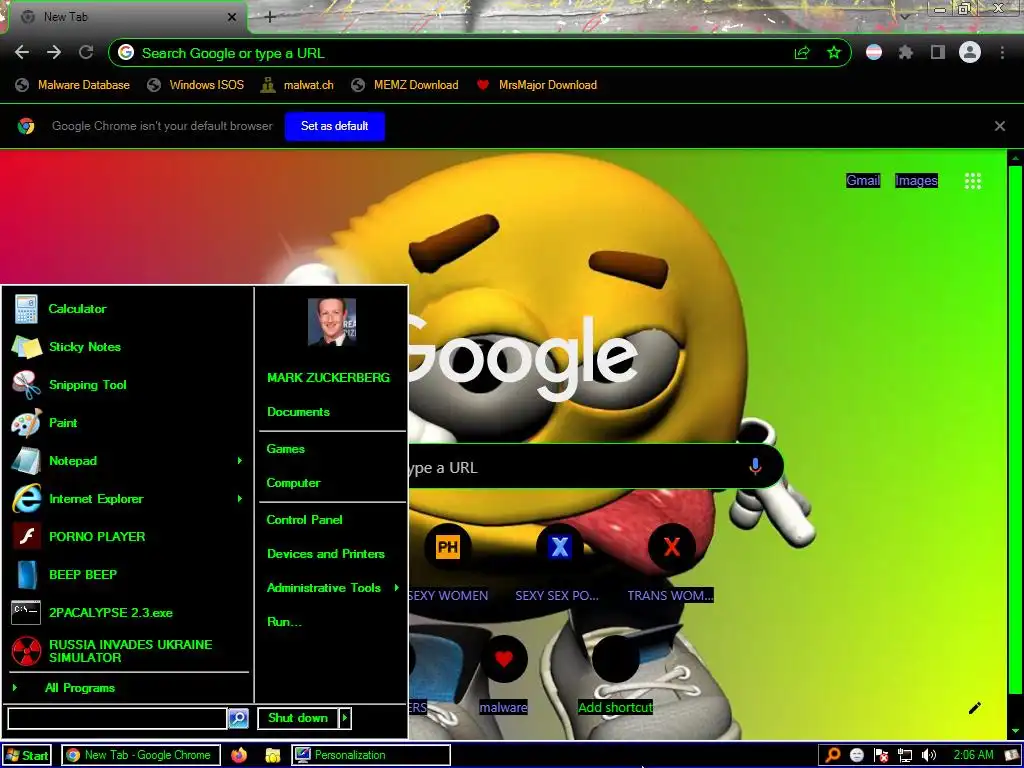Open the PH shortcut tile
This screenshot has height=768, width=1024.
click(x=447, y=547)
